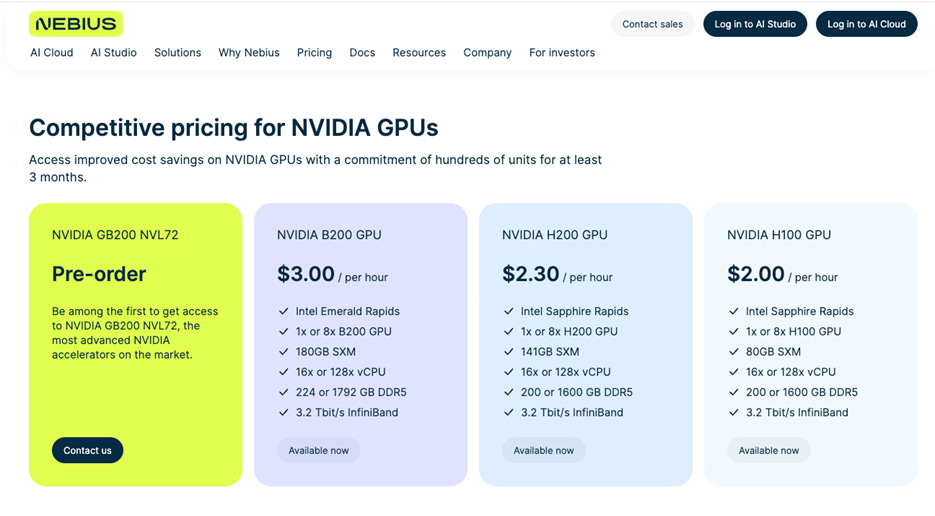The width and height of the screenshot is (935, 516).
Task: Open the Docs link
Action: tap(362, 52)
